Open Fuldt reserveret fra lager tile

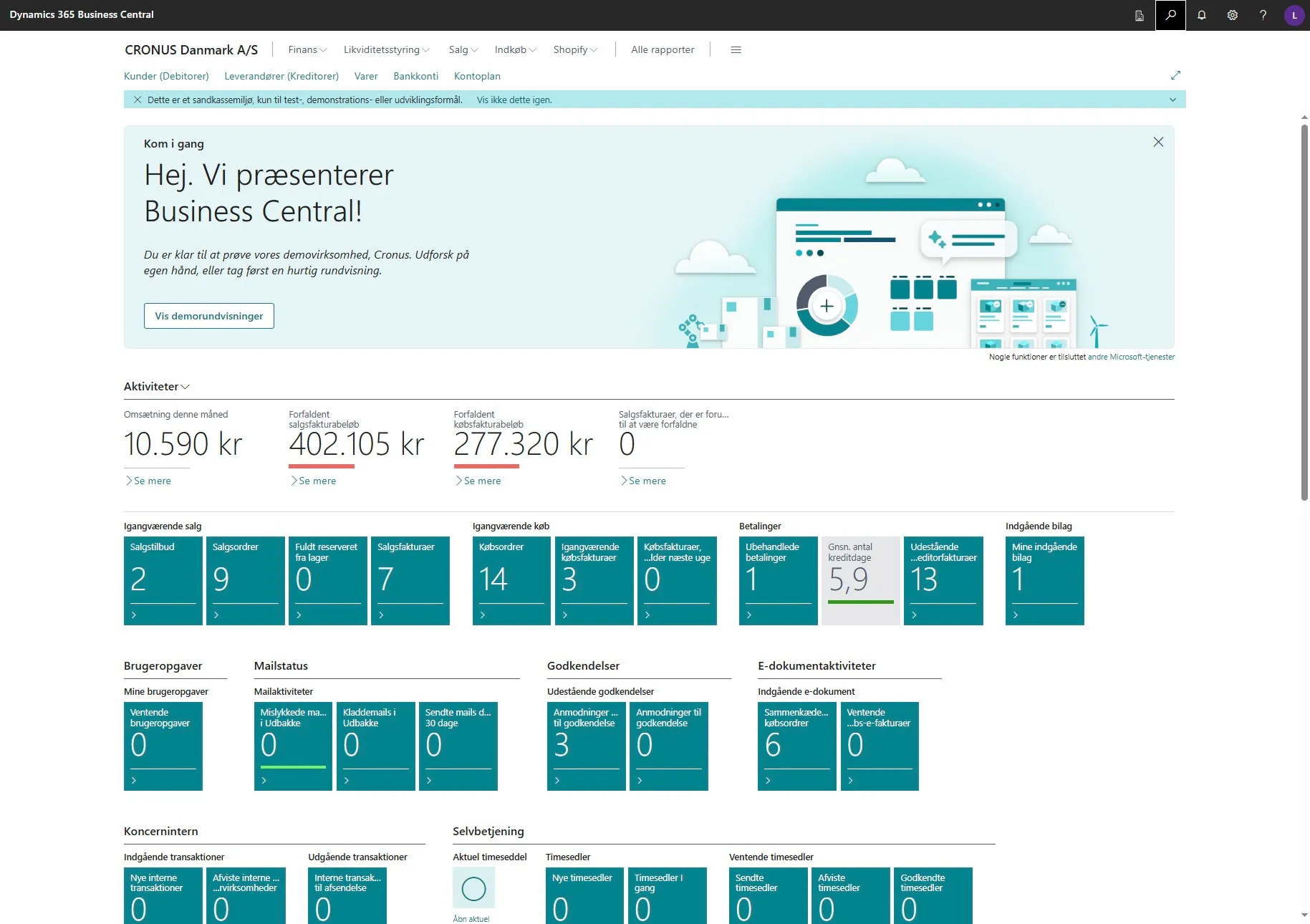coord(328,581)
